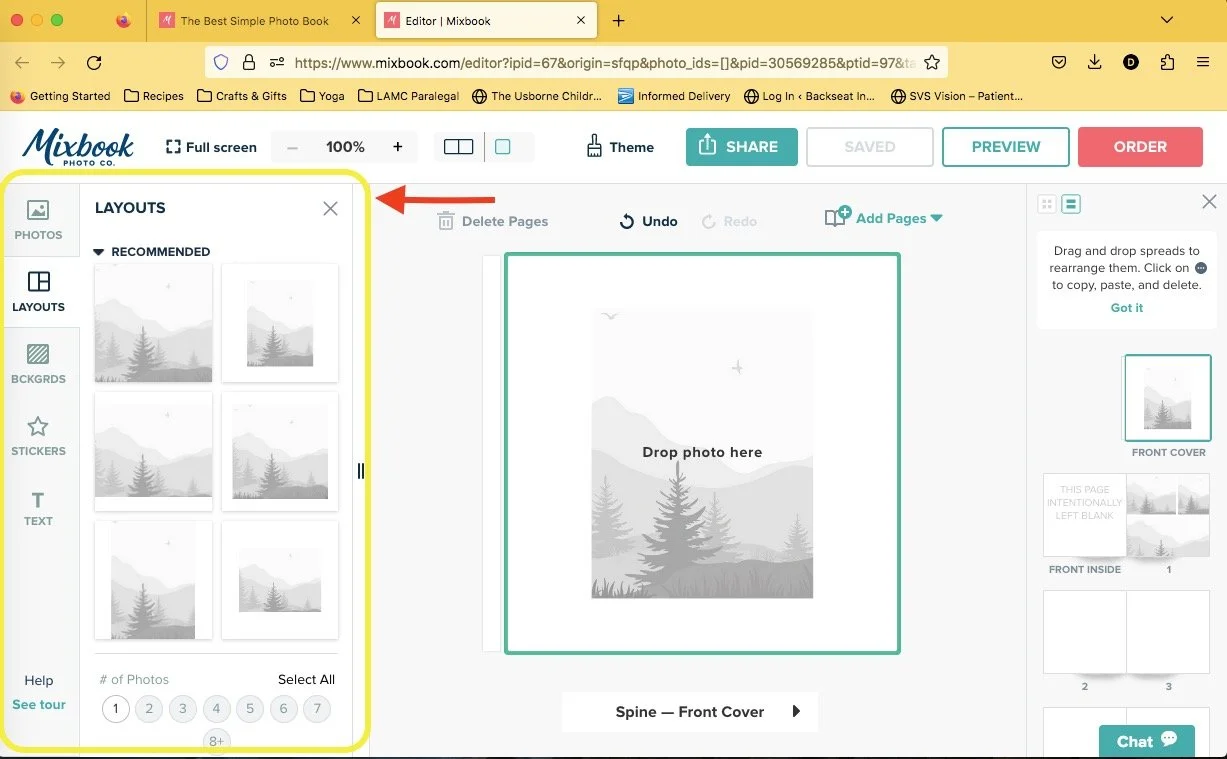Click the SHARE button
This screenshot has height=759, width=1227.
[x=741, y=146]
